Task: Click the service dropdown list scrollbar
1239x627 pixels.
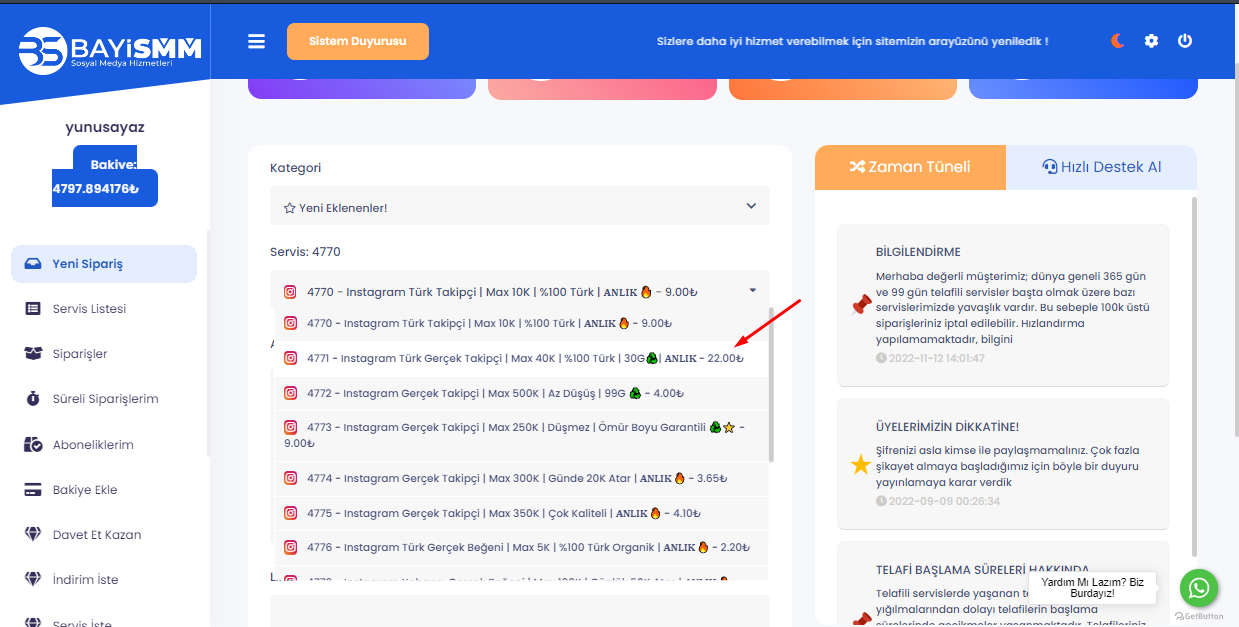Action: pos(771,385)
